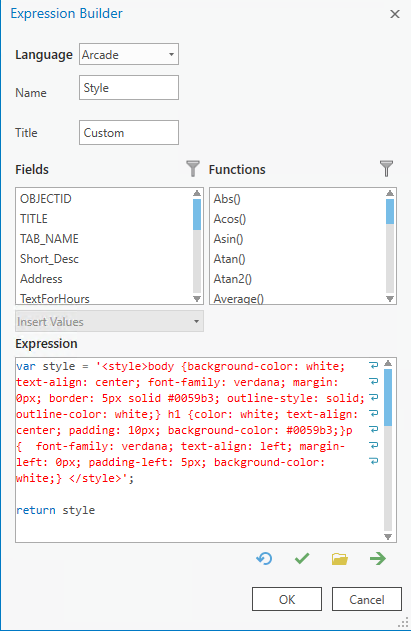Image resolution: width=411 pixels, height=631 pixels.
Task: Click Fields list scroll down arrow
Action: pyautogui.click(x=197, y=299)
